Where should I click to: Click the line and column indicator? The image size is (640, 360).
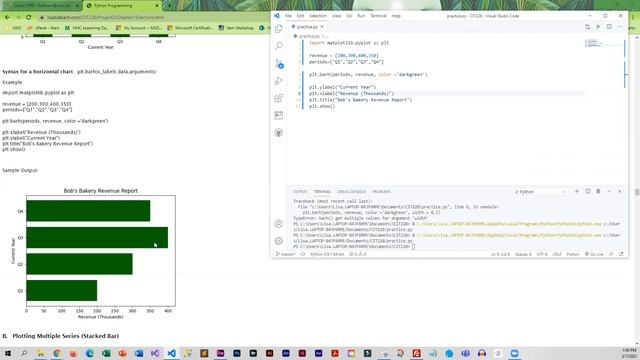pyautogui.click(x=500, y=254)
